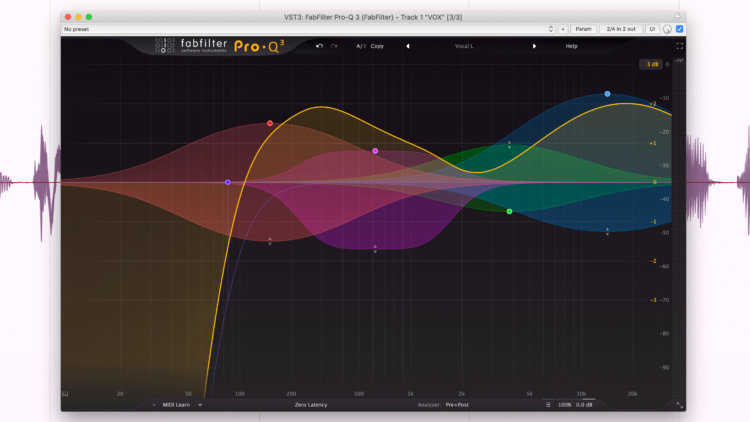
Task: Click the 10k frequency label
Action: 581,394
